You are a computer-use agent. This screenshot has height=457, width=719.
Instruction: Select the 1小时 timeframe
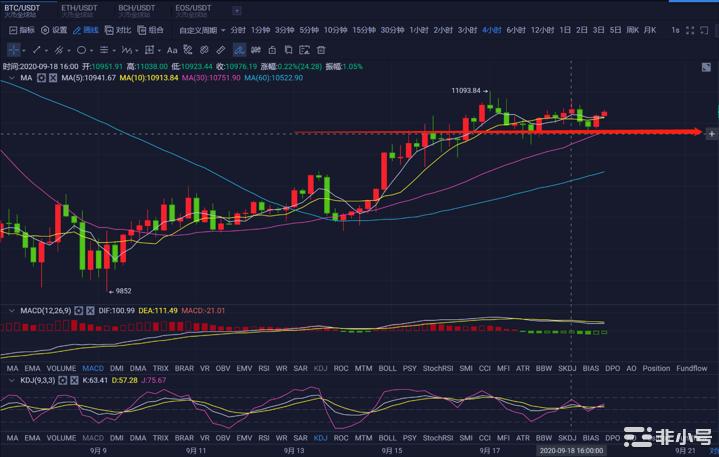tap(419, 30)
